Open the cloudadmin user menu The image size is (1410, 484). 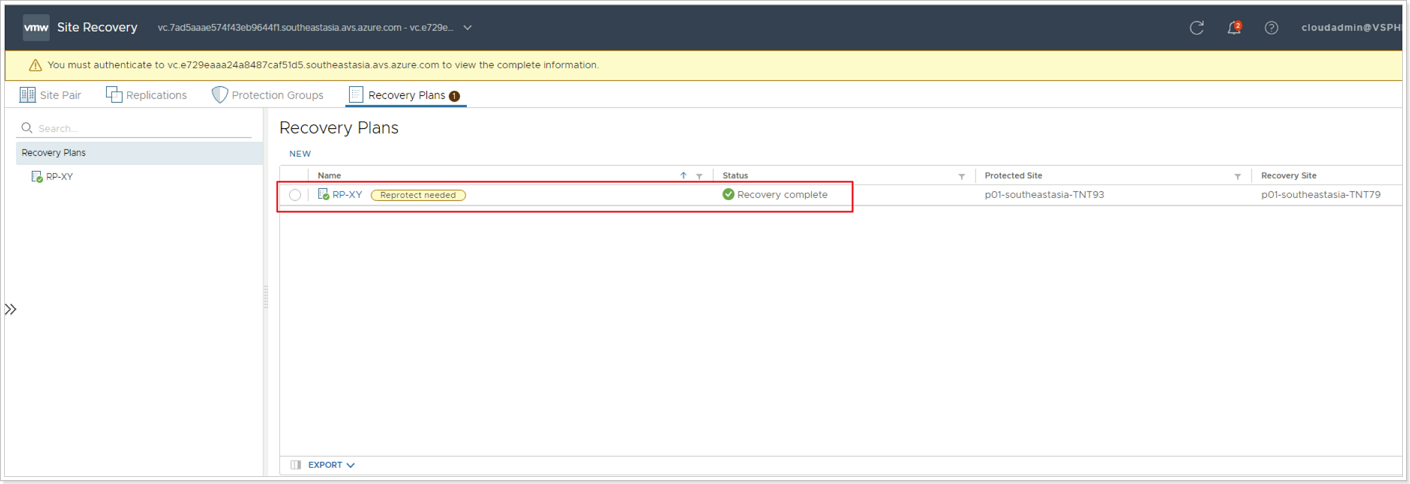click(1351, 28)
